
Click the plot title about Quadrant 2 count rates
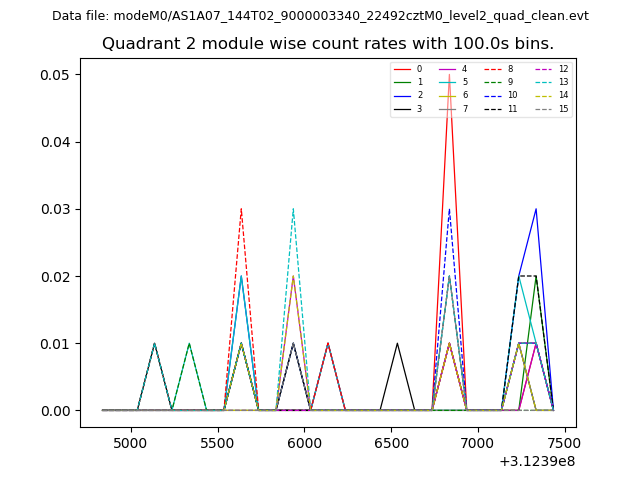click(328, 44)
